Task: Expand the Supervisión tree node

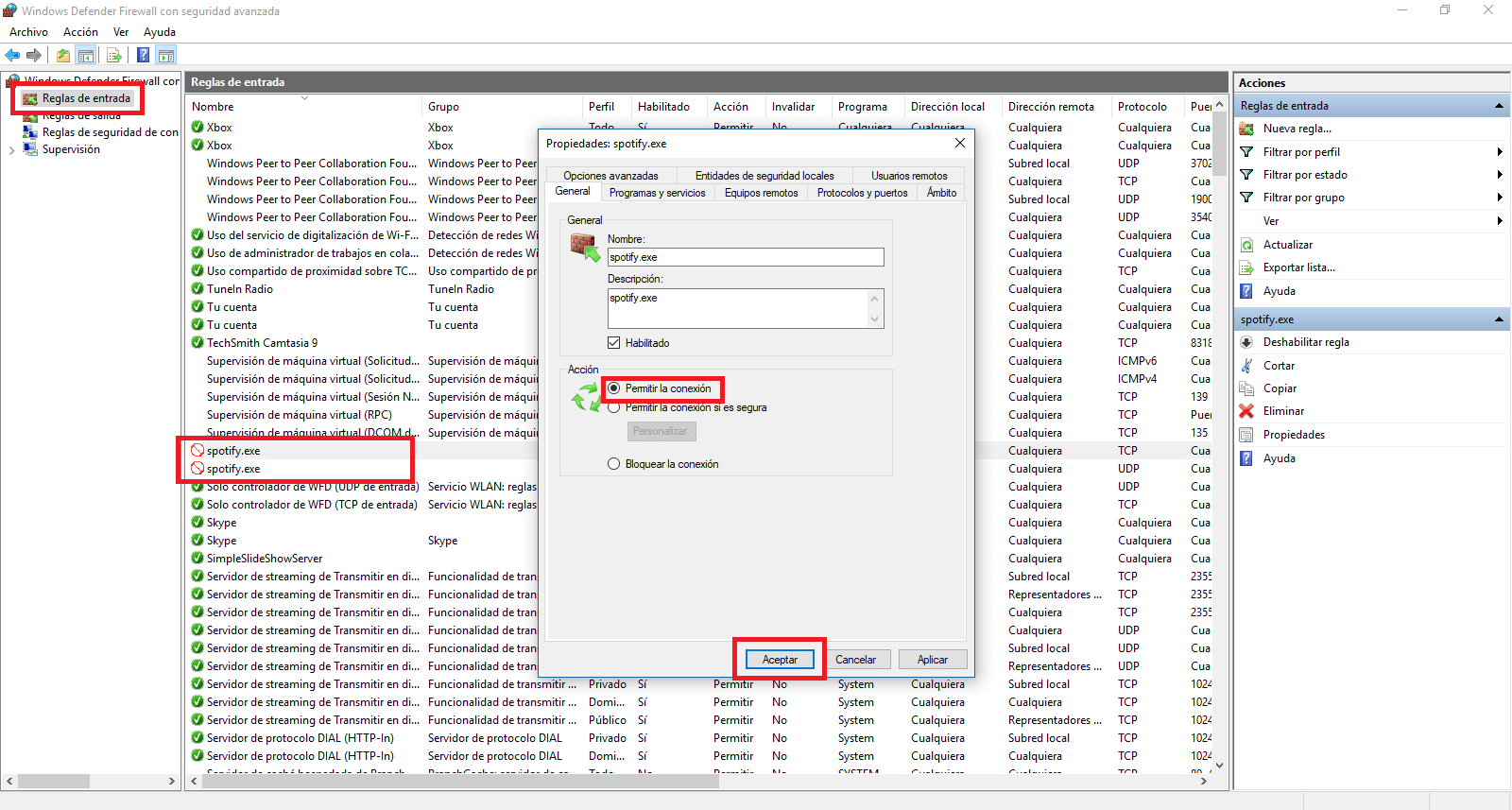Action: [x=11, y=149]
